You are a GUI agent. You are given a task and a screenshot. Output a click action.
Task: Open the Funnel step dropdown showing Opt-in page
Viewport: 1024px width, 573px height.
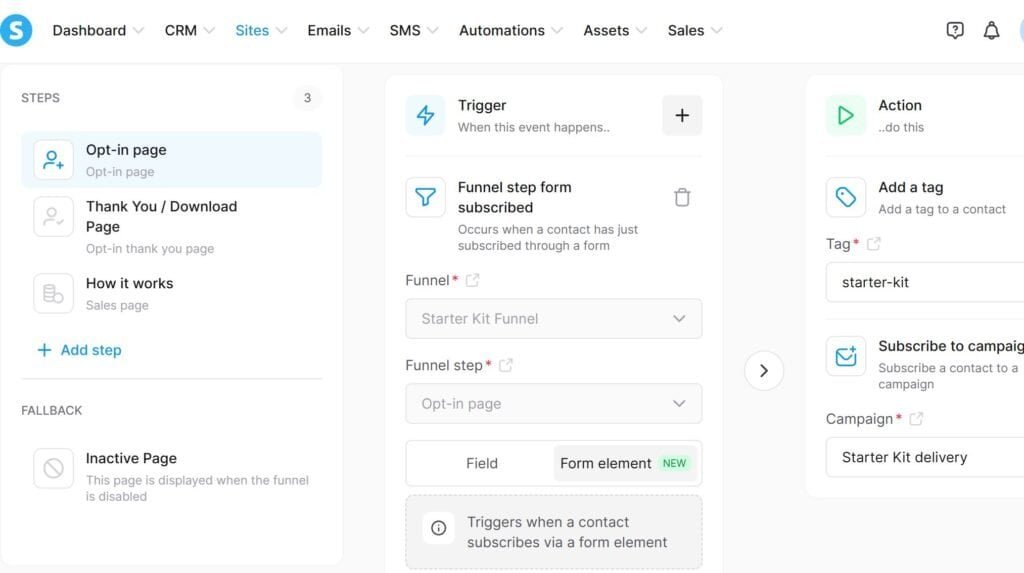point(554,404)
